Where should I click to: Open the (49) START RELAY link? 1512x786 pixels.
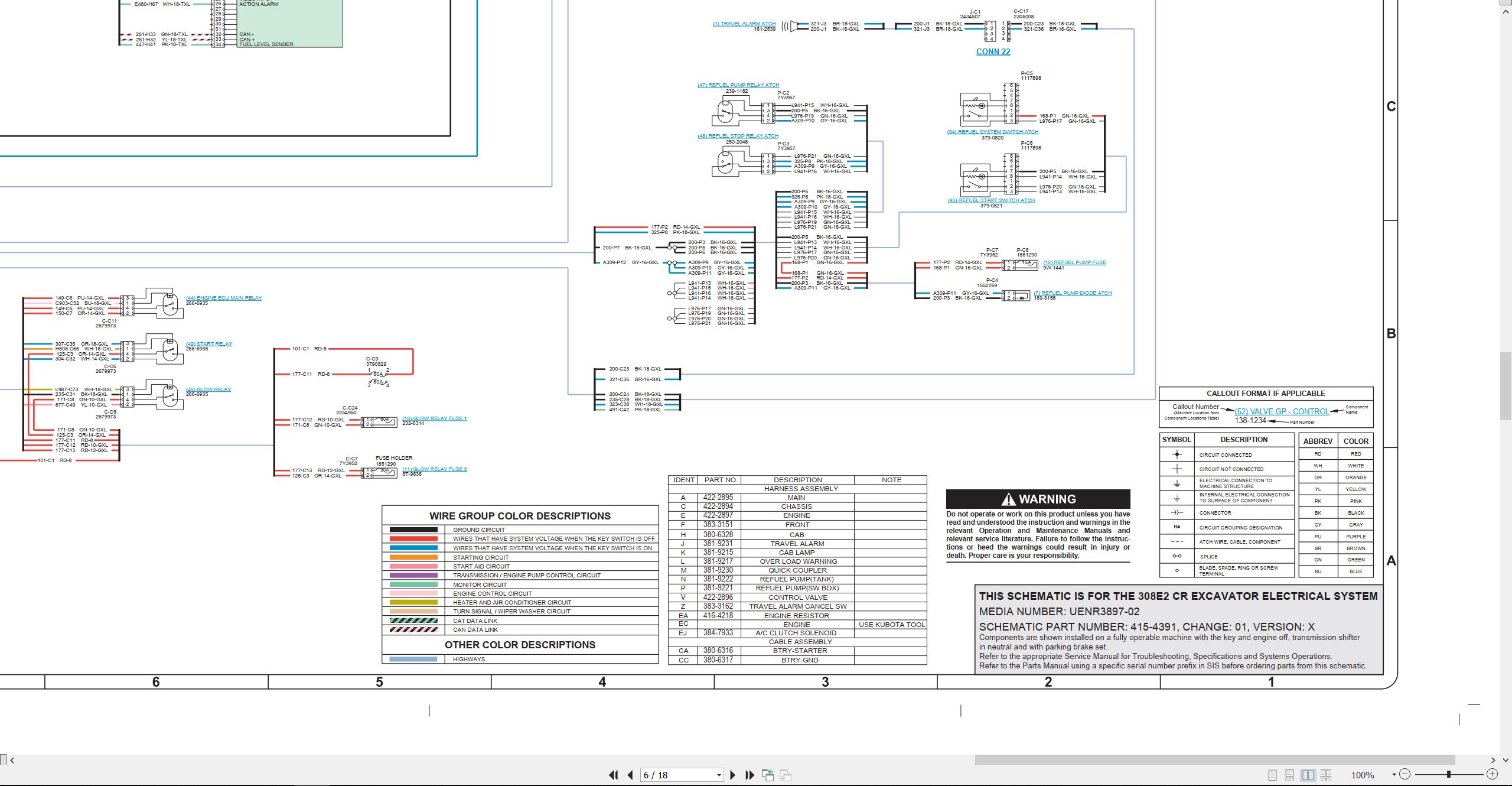pos(209,344)
